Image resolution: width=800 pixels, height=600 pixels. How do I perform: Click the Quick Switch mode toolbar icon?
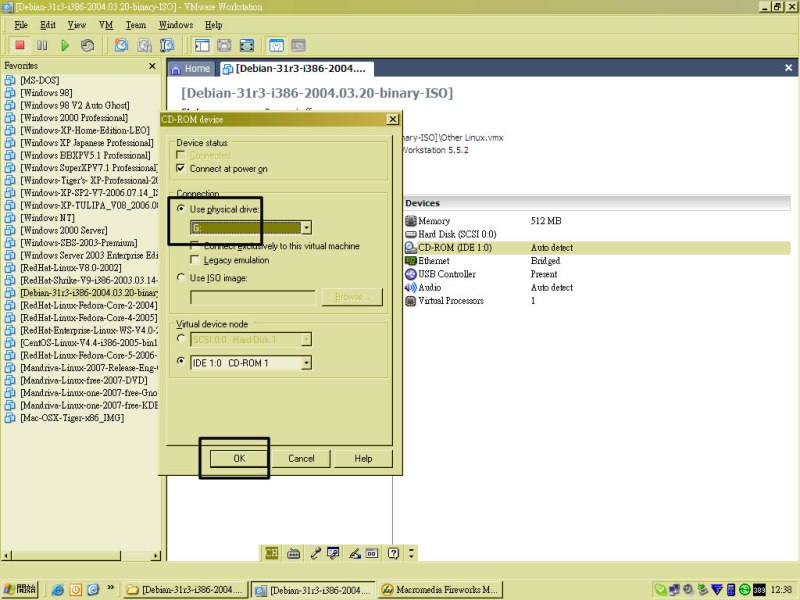click(224, 45)
